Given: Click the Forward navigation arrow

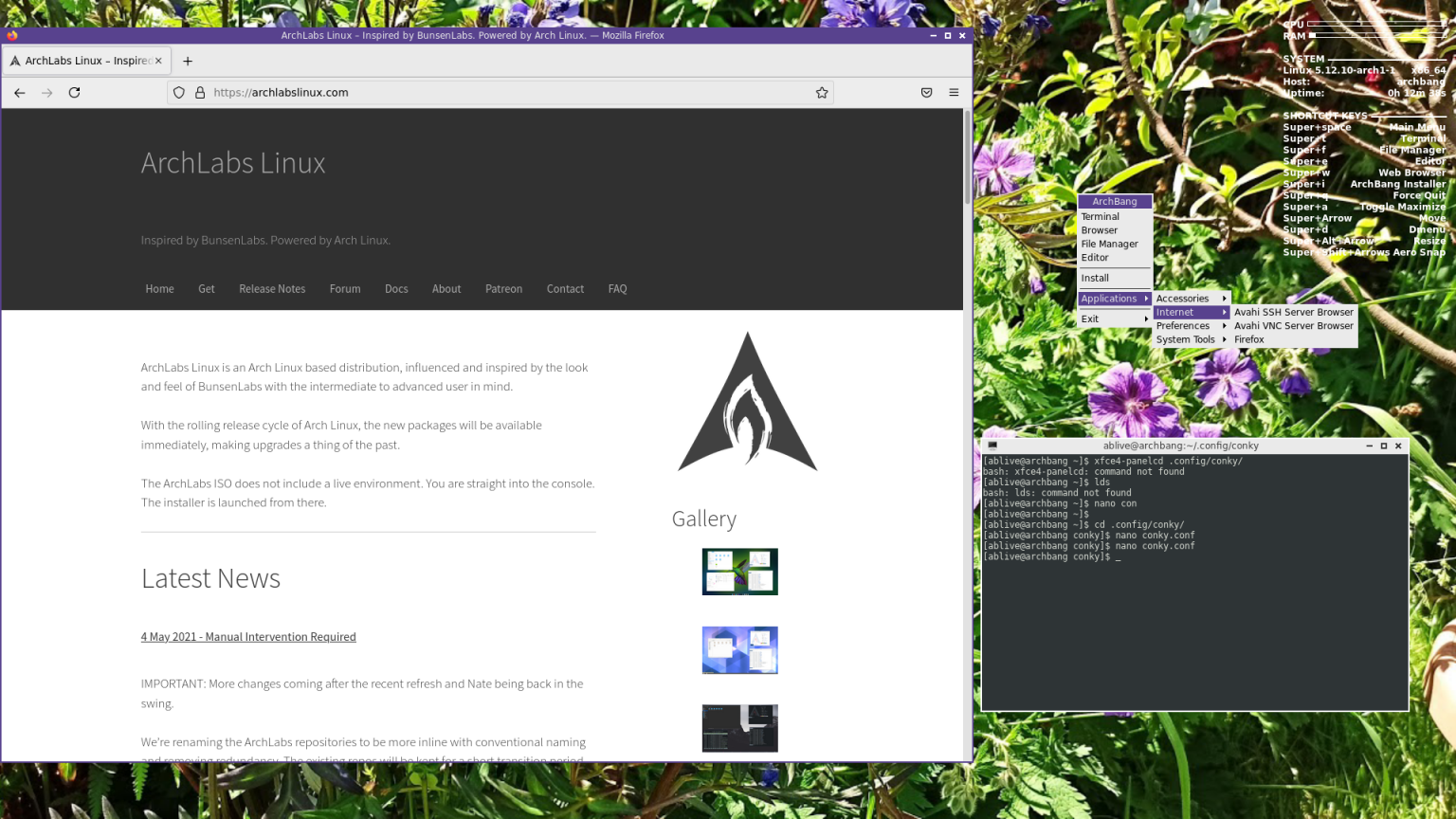Looking at the screenshot, I should click(46, 92).
